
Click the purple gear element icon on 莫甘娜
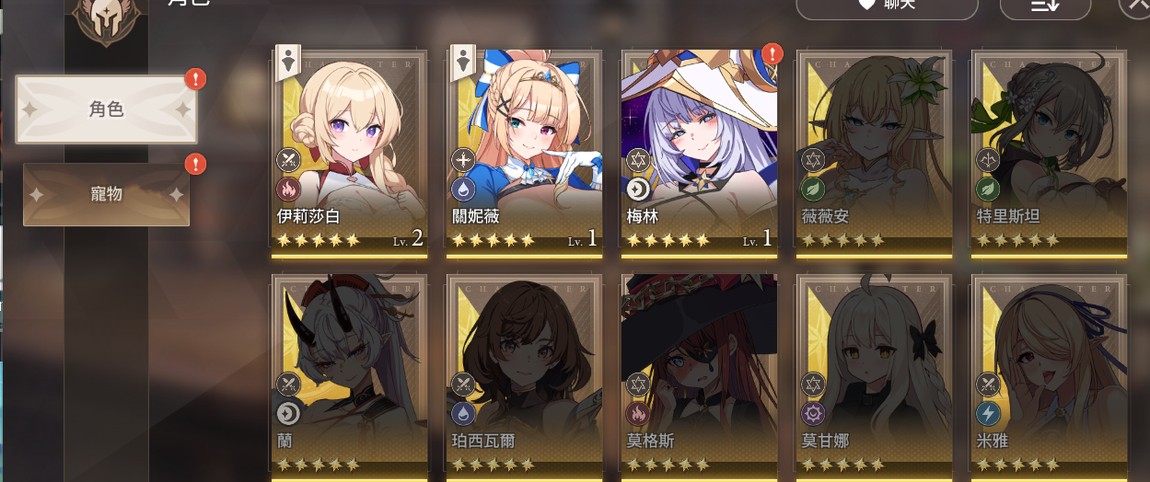pos(813,414)
